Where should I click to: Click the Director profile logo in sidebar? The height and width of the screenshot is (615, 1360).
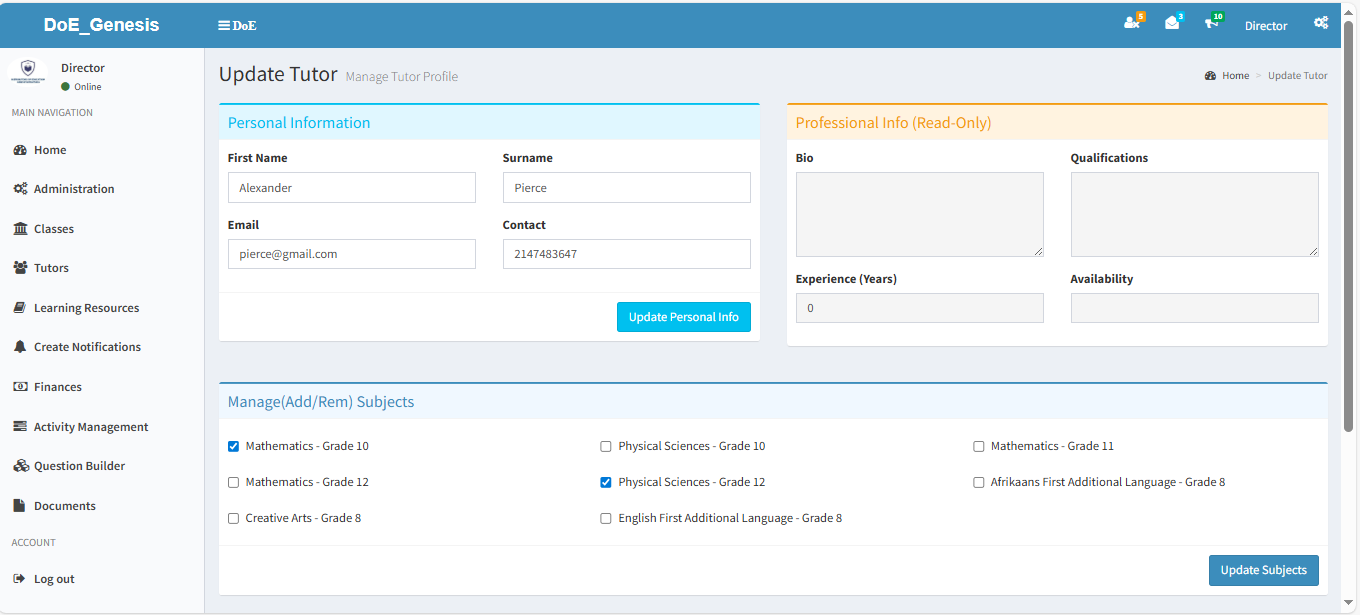pyautogui.click(x=27, y=75)
